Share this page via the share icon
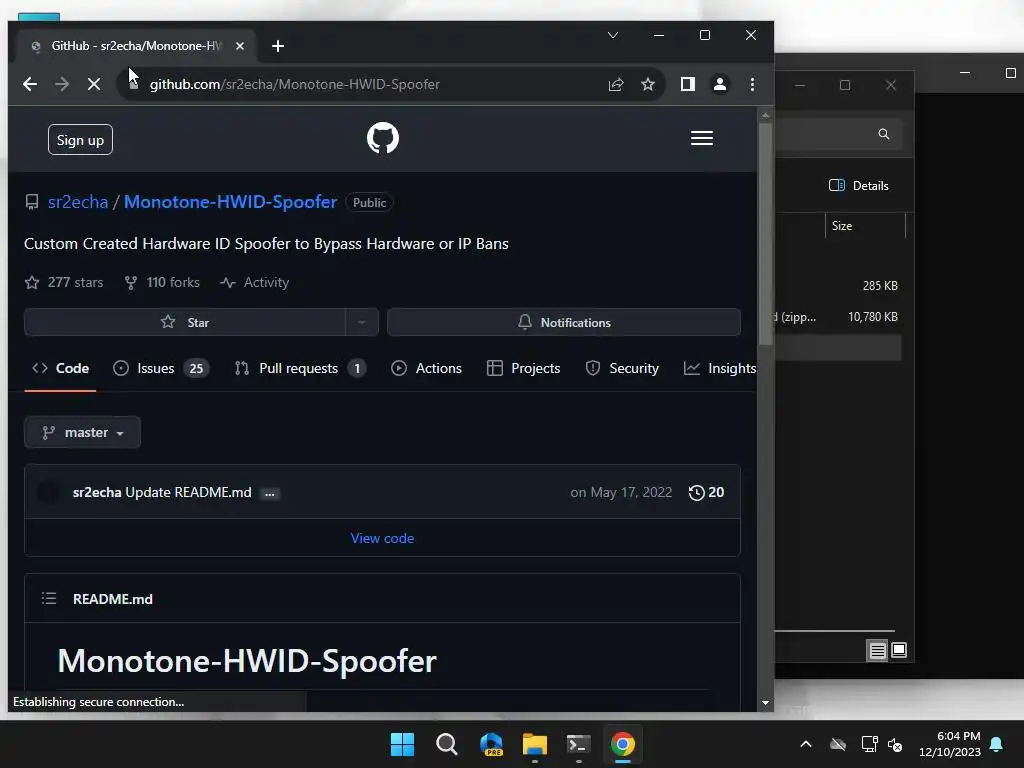This screenshot has height=768, width=1024. 616,84
